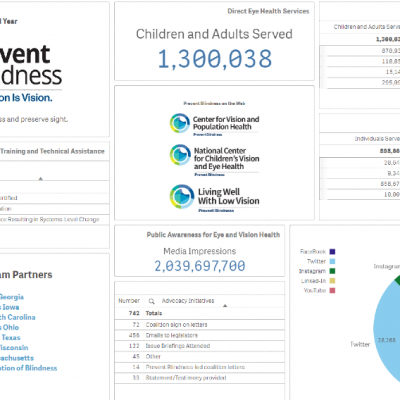Click the sort arrow beside Advocacy Initiatives

pyautogui.click(x=225, y=306)
